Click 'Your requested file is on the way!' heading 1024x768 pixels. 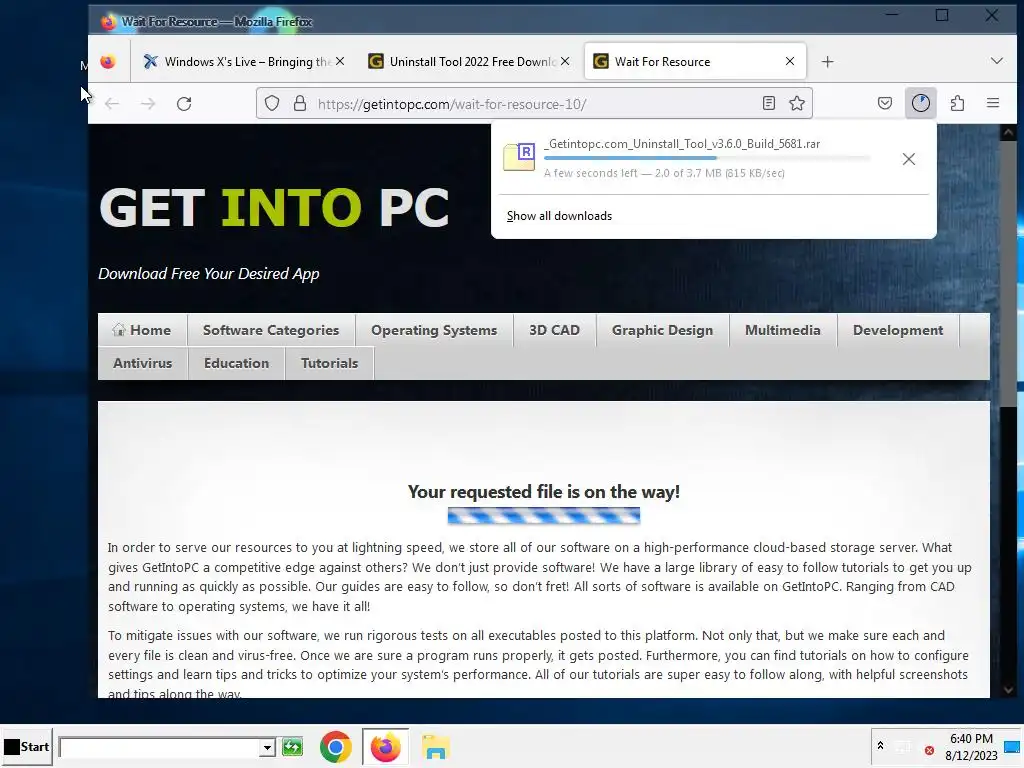tap(543, 492)
